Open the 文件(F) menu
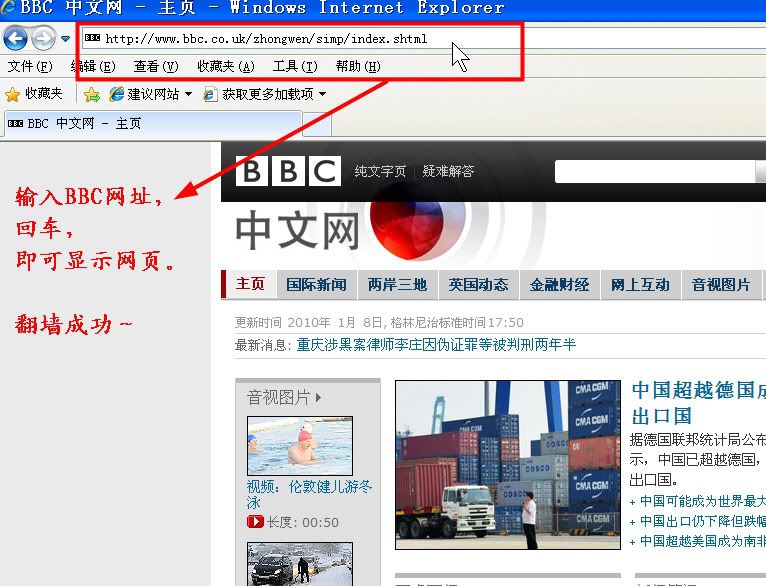Screen dimensions: 766x586 [x=30, y=66]
